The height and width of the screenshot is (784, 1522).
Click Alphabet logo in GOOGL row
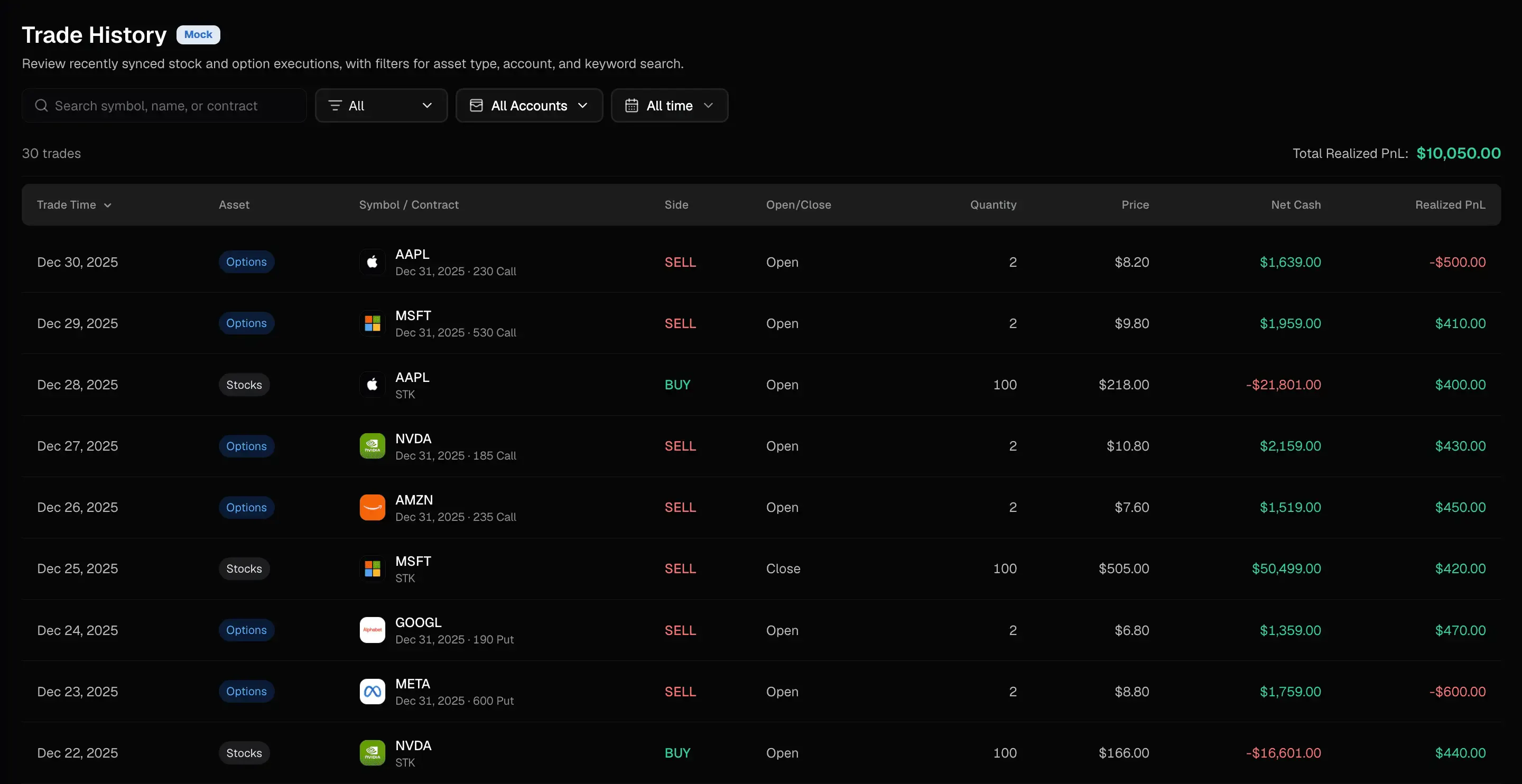pos(372,630)
